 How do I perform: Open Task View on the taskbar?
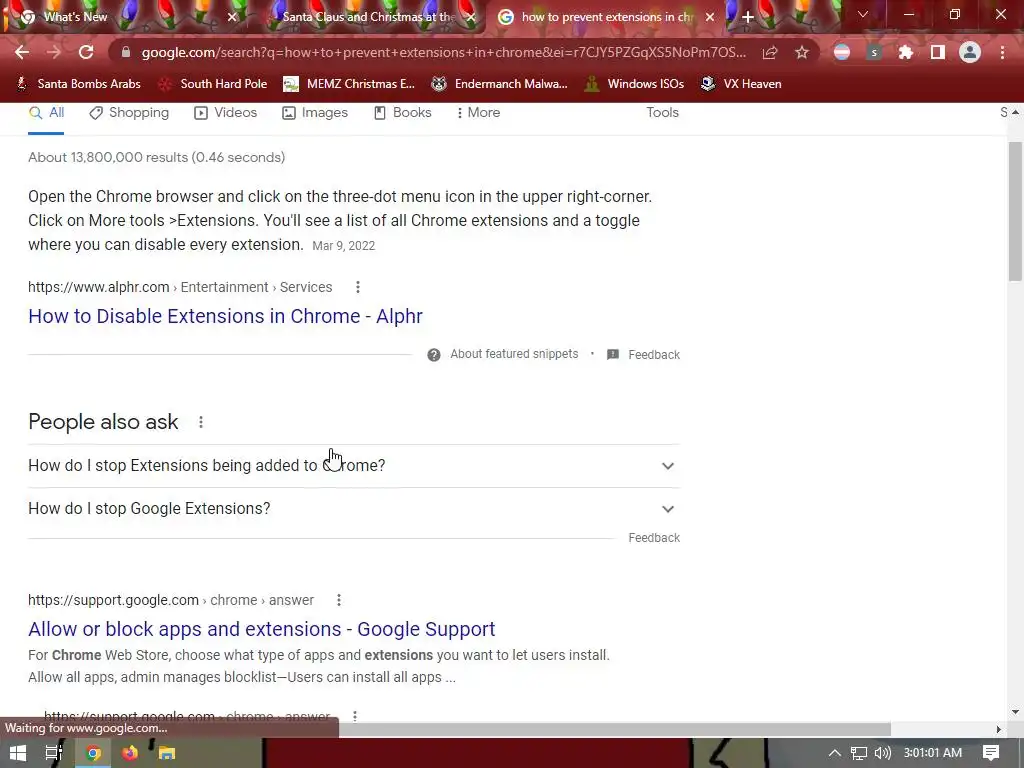54,754
